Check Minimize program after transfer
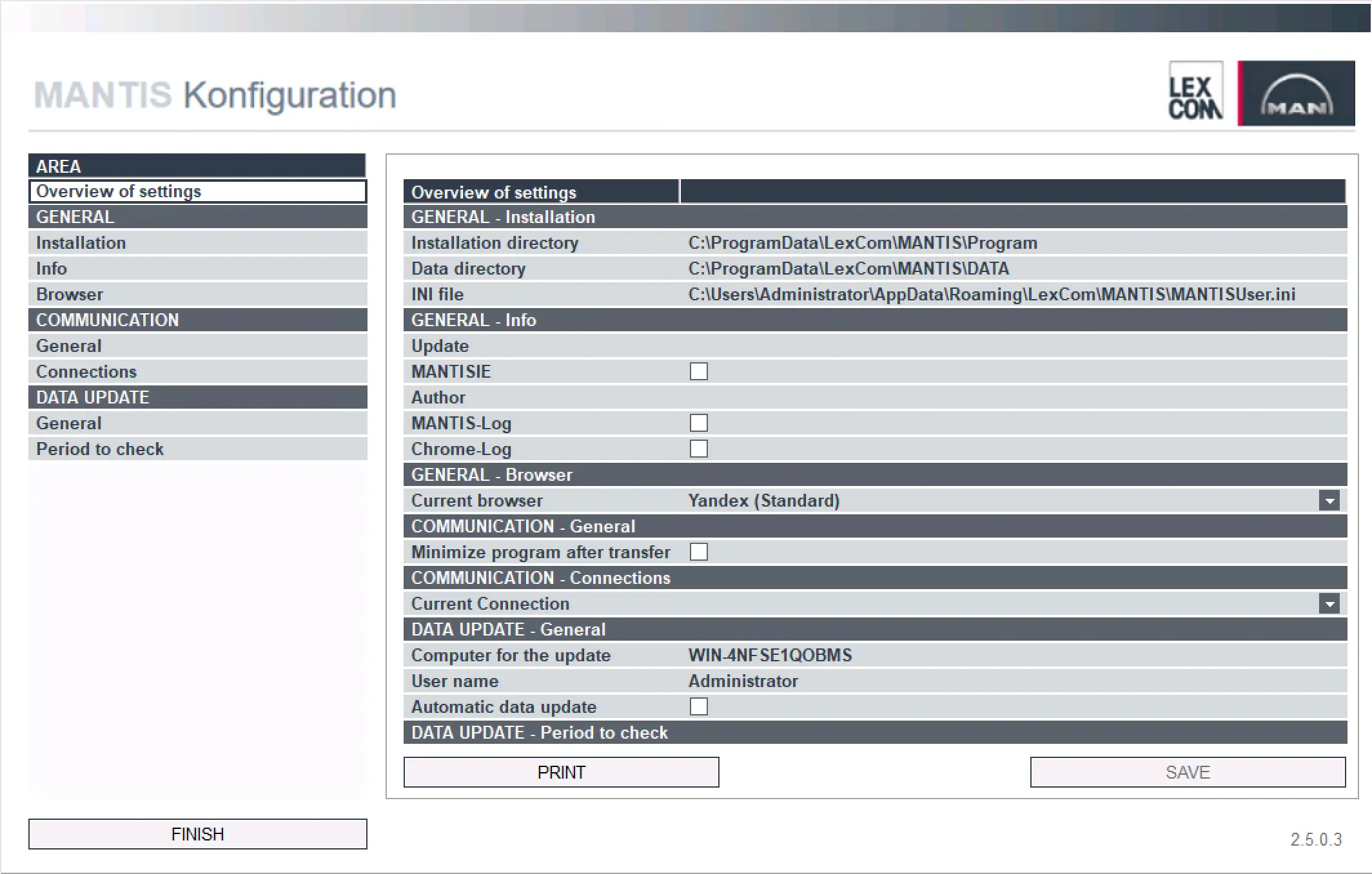Screen dimensions: 1372x874 pyautogui.click(x=699, y=552)
